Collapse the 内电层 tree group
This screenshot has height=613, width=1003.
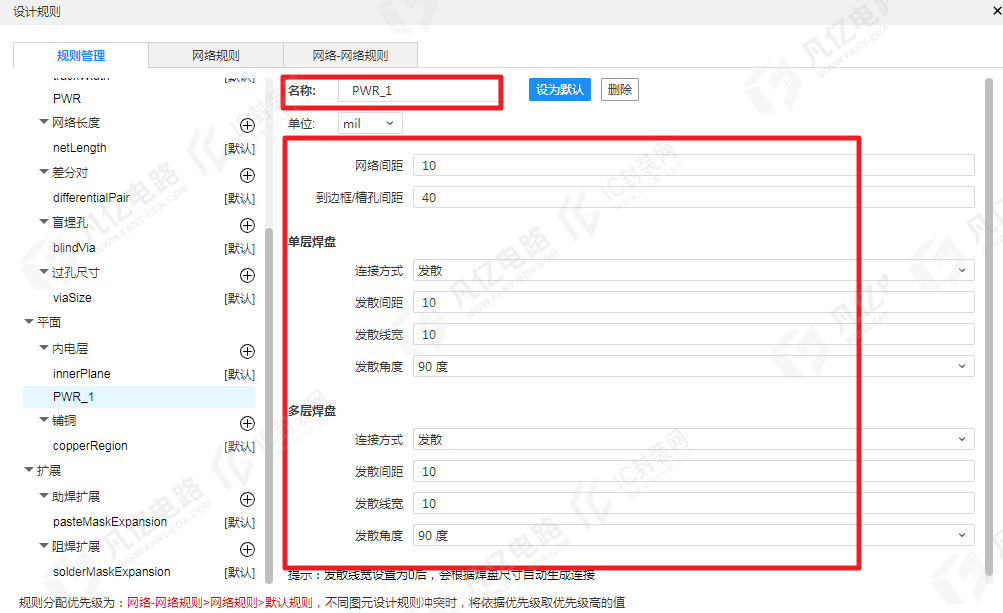[x=43, y=347]
